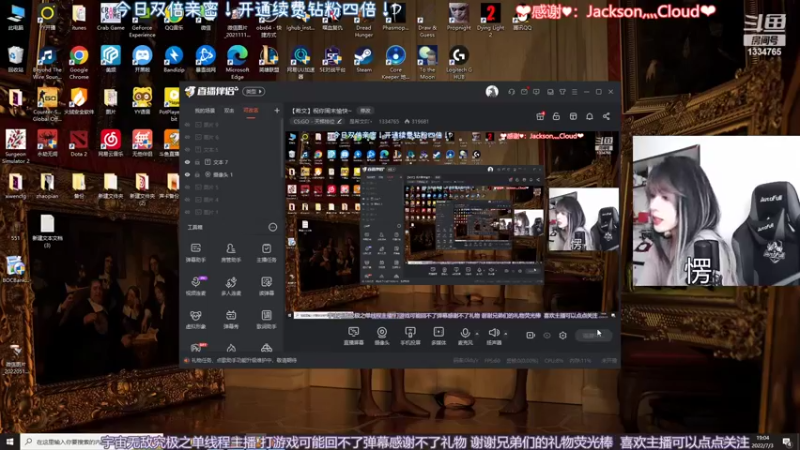
Task: Toggle visibility of 摄像头 1 source
Action: click(x=187, y=174)
